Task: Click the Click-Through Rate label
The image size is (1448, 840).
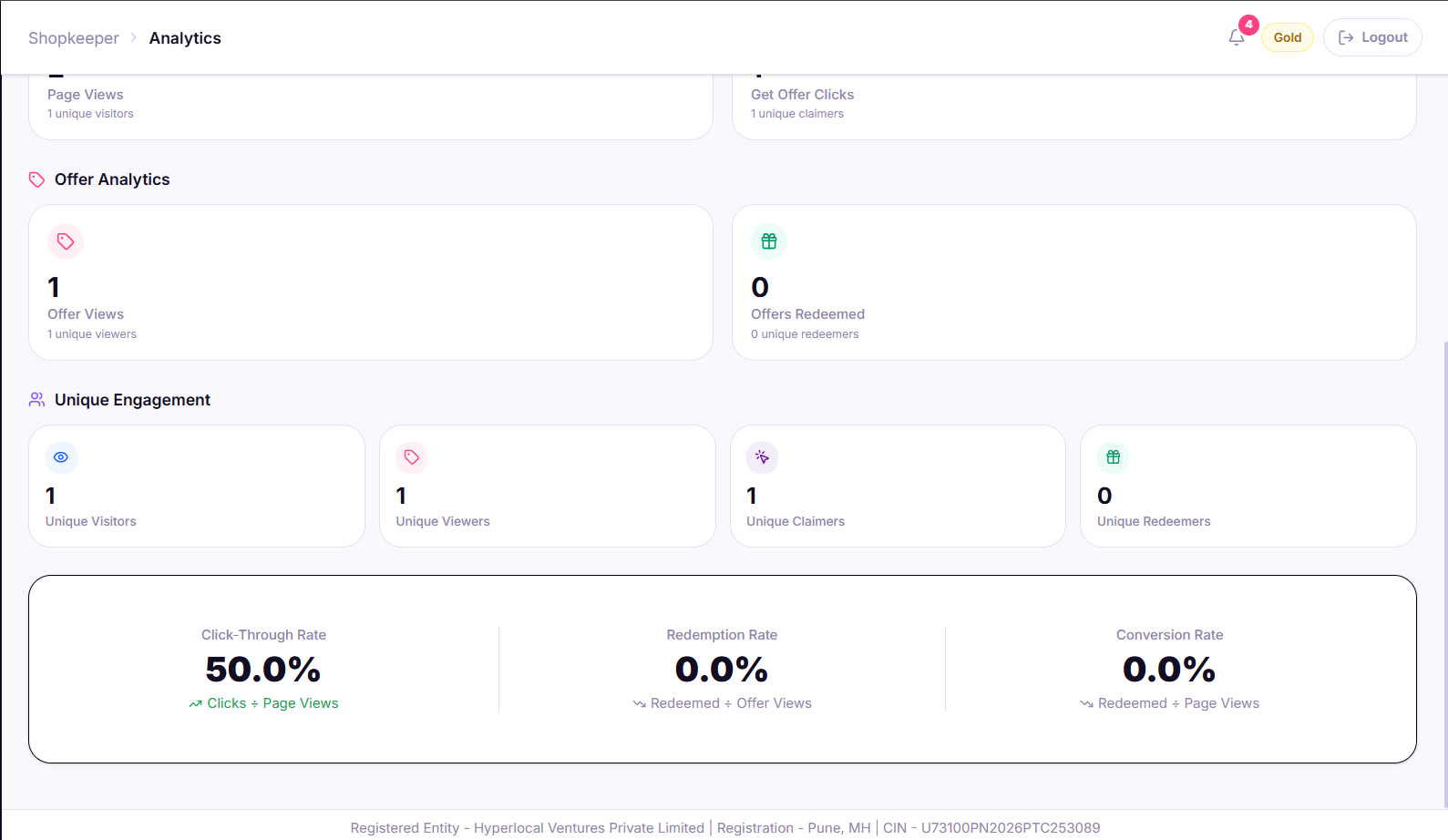Action: pyautogui.click(x=263, y=635)
